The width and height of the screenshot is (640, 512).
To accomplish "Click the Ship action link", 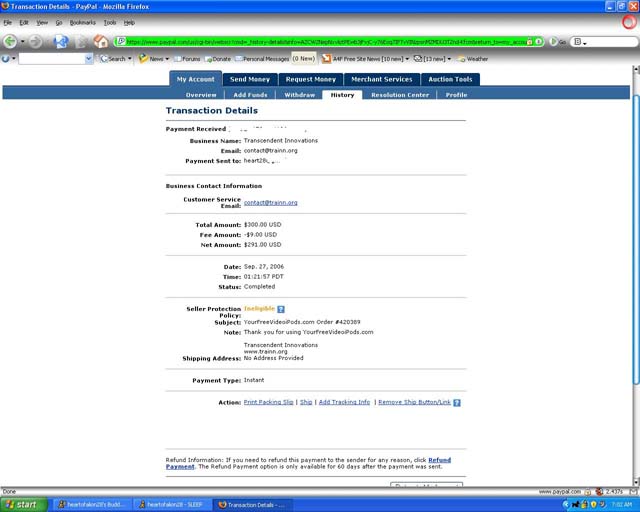I will click(x=306, y=402).
